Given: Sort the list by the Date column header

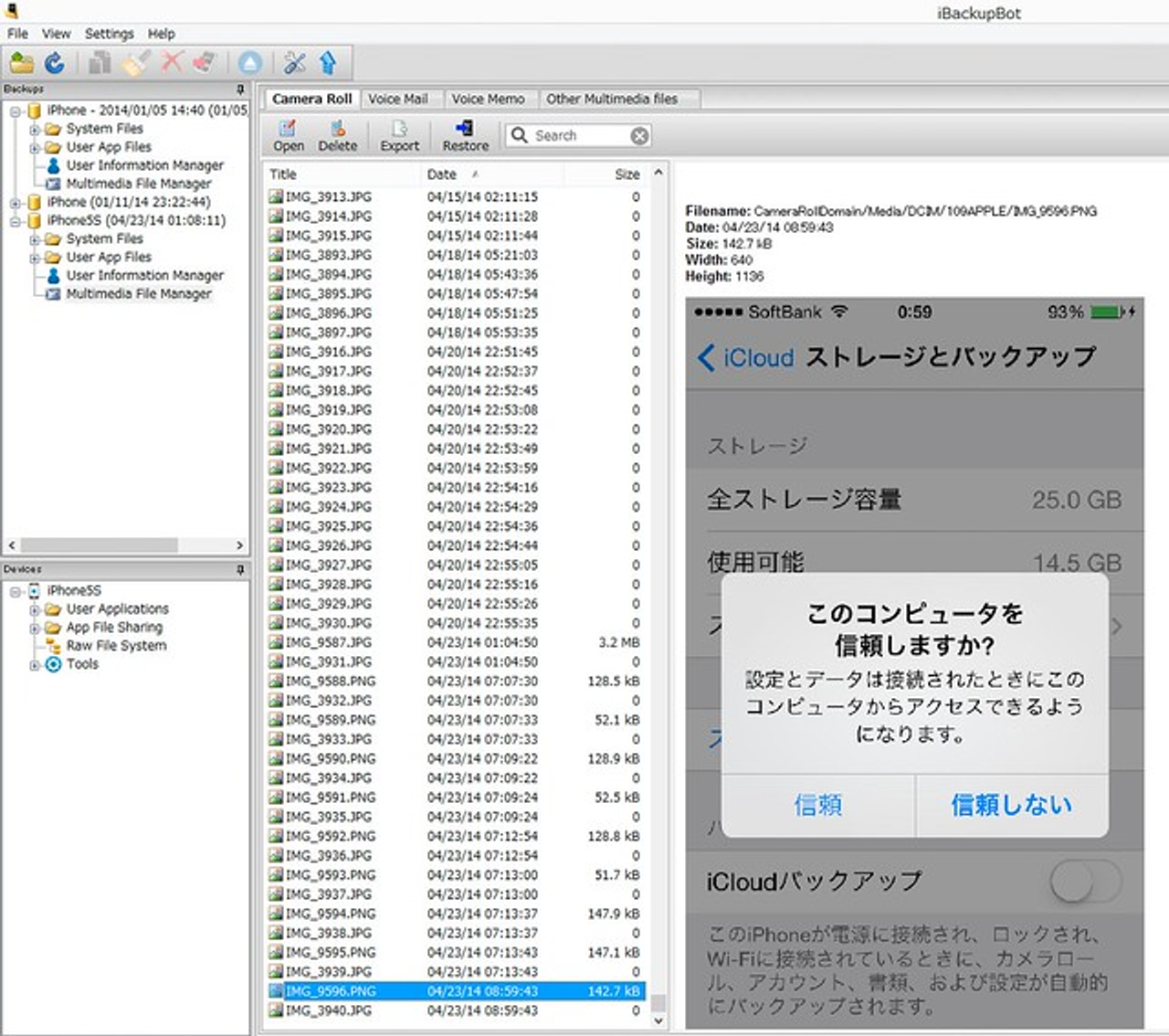Looking at the screenshot, I should [x=492, y=174].
